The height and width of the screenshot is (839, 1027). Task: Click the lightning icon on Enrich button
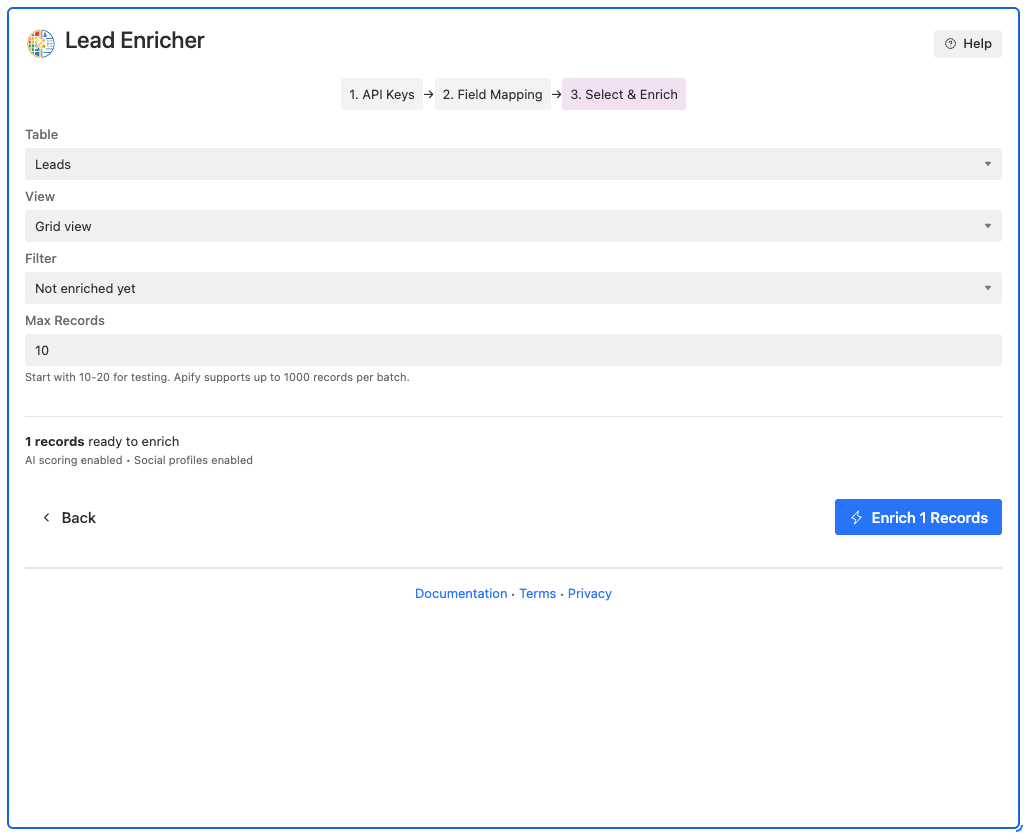857,517
